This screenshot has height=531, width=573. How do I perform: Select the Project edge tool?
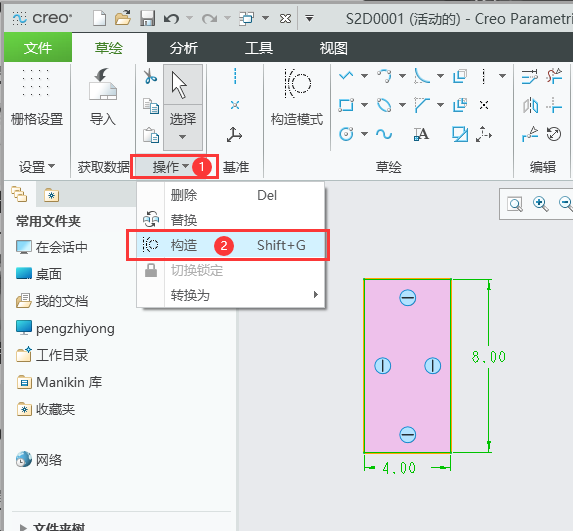(460, 134)
